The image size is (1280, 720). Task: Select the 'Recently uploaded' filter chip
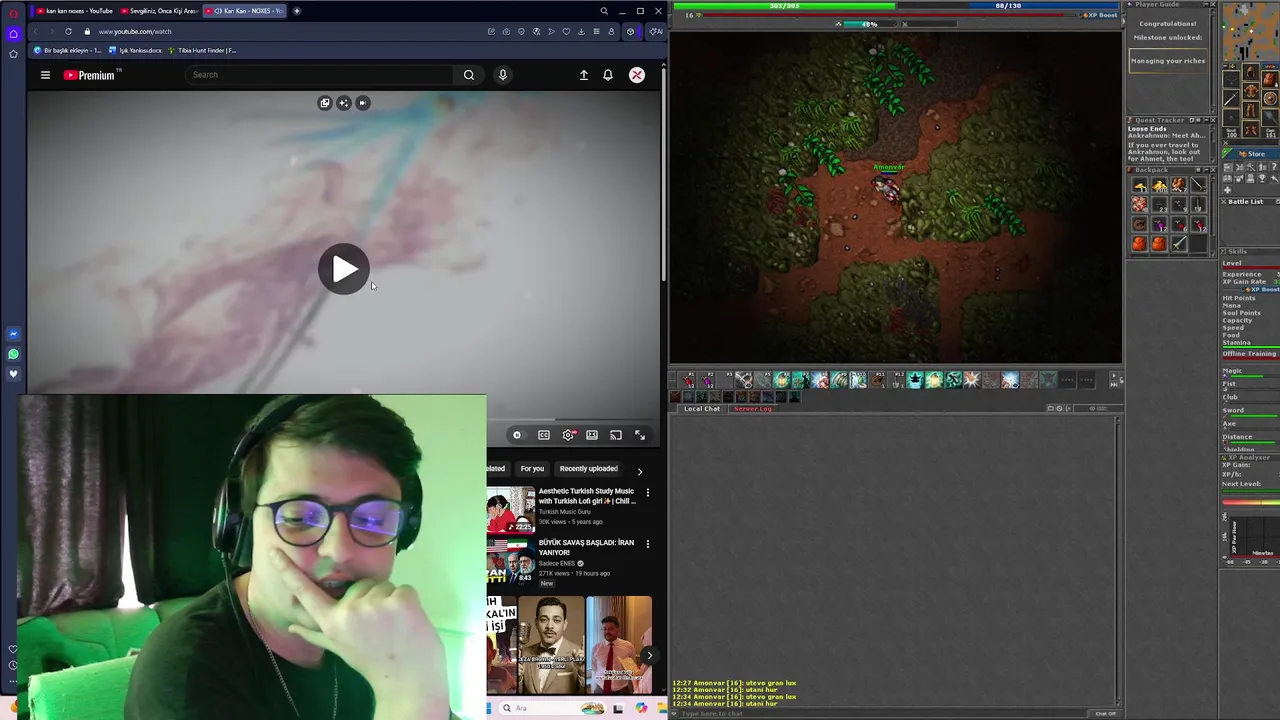(589, 469)
